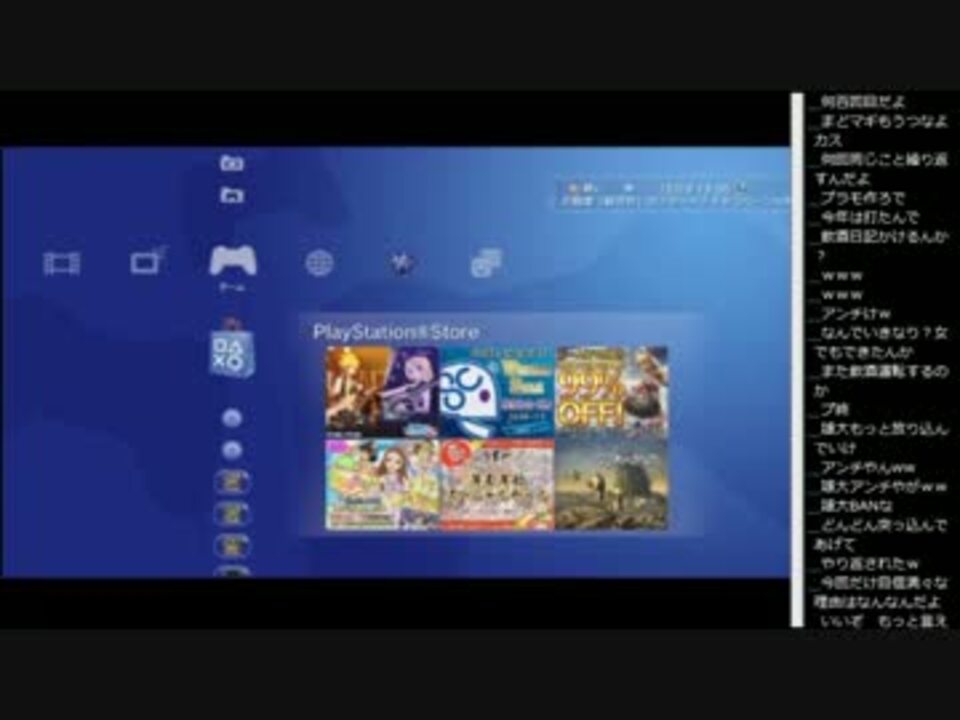Open the second folder icon above Game

(x=231, y=195)
